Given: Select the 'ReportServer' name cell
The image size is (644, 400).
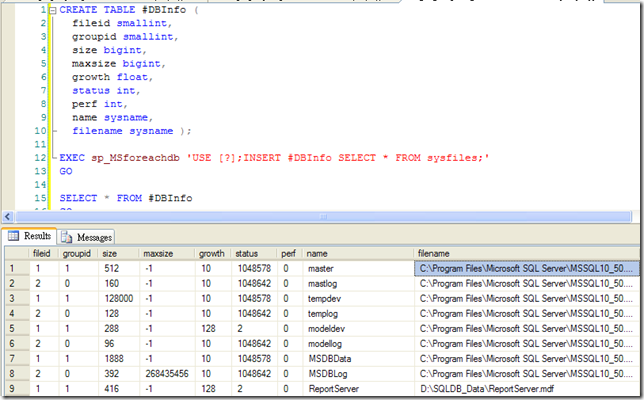Looking at the screenshot, I should click(359, 389).
